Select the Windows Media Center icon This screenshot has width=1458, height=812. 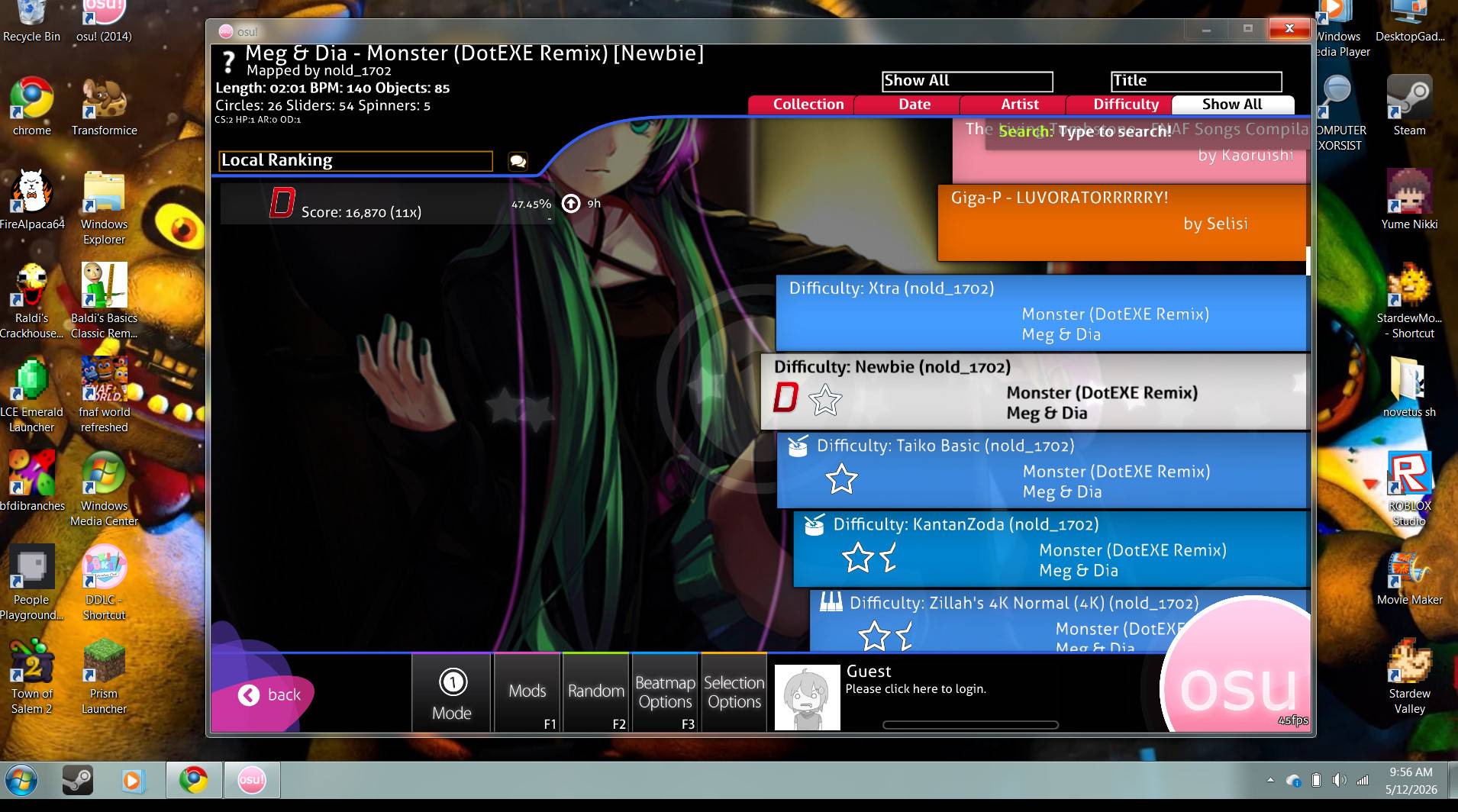point(105,489)
